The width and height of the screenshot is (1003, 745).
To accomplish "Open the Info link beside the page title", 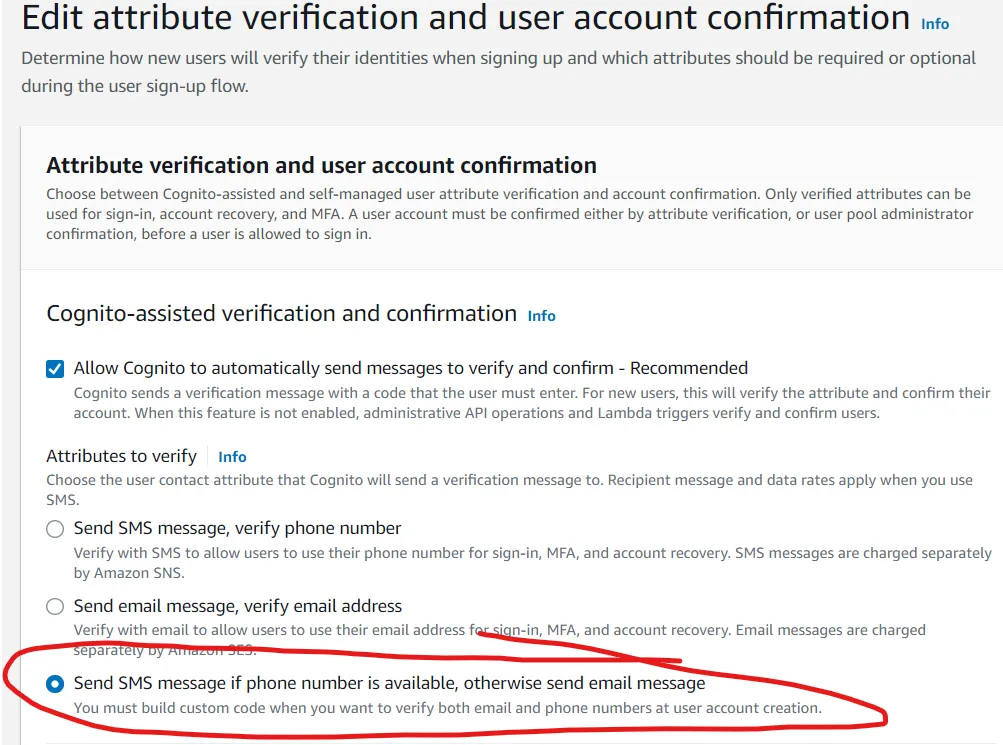I will [x=935, y=23].
